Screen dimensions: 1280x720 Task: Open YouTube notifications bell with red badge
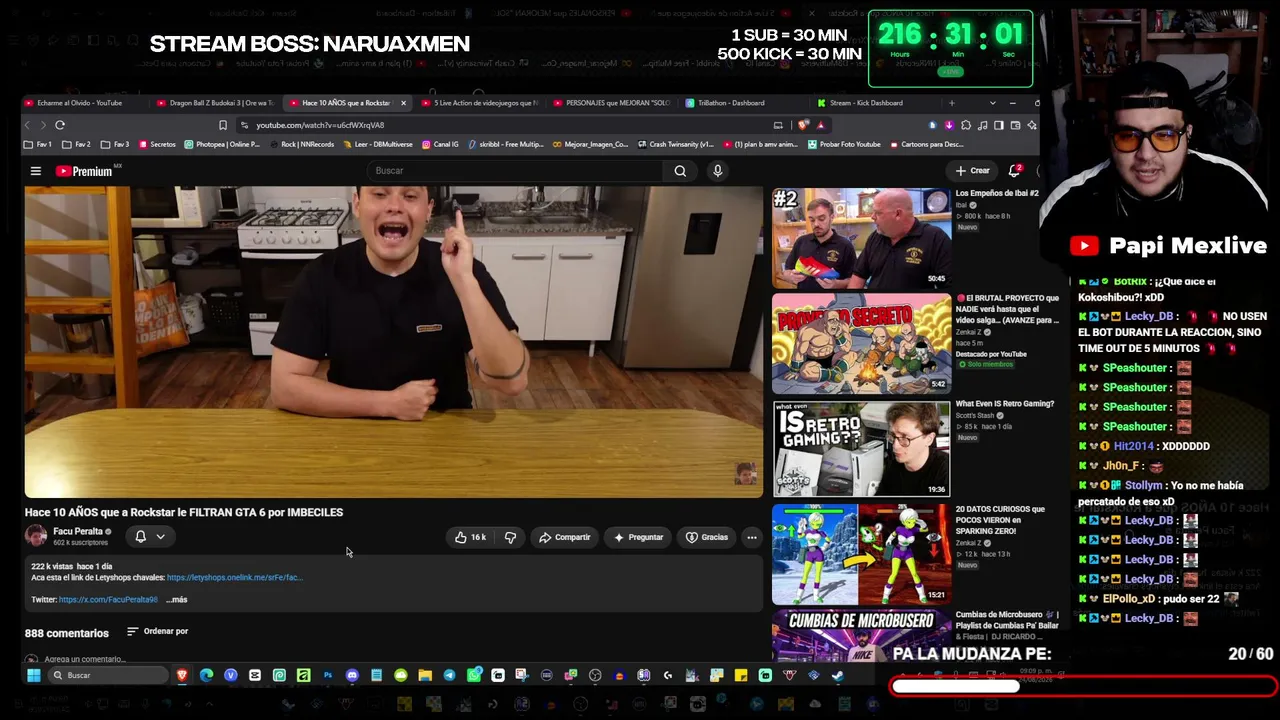click(x=1015, y=171)
